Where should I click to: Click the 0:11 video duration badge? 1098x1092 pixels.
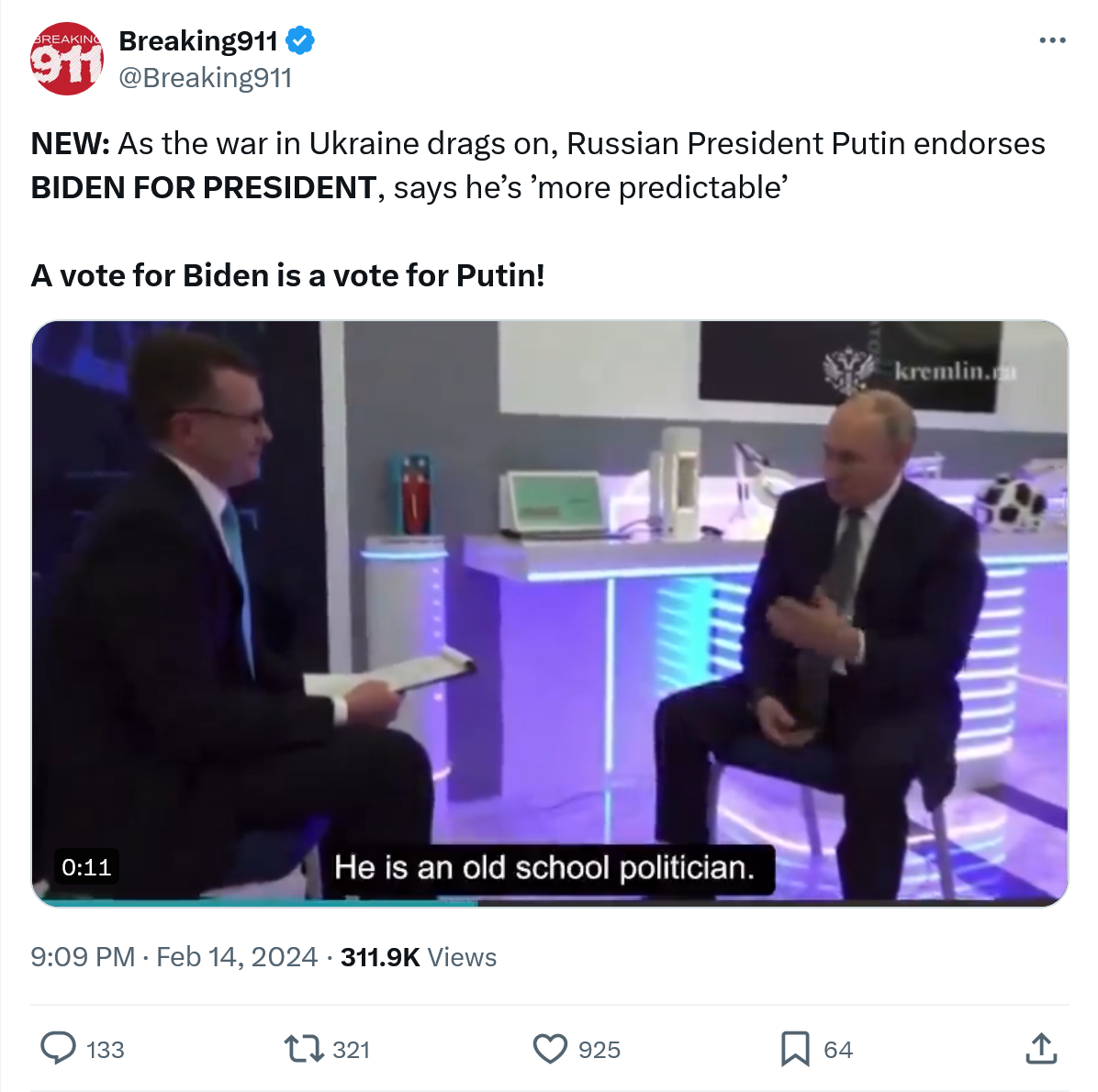click(86, 867)
